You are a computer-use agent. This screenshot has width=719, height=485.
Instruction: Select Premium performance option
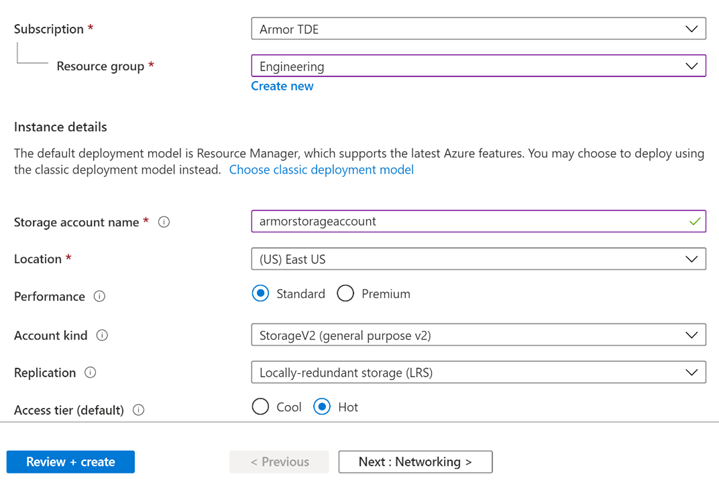click(346, 294)
